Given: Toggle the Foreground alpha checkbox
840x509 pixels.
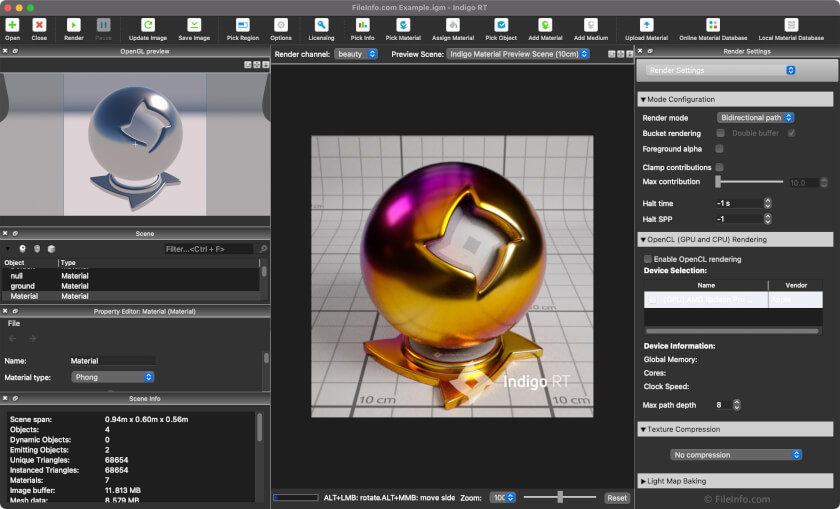Looking at the screenshot, I should [720, 149].
